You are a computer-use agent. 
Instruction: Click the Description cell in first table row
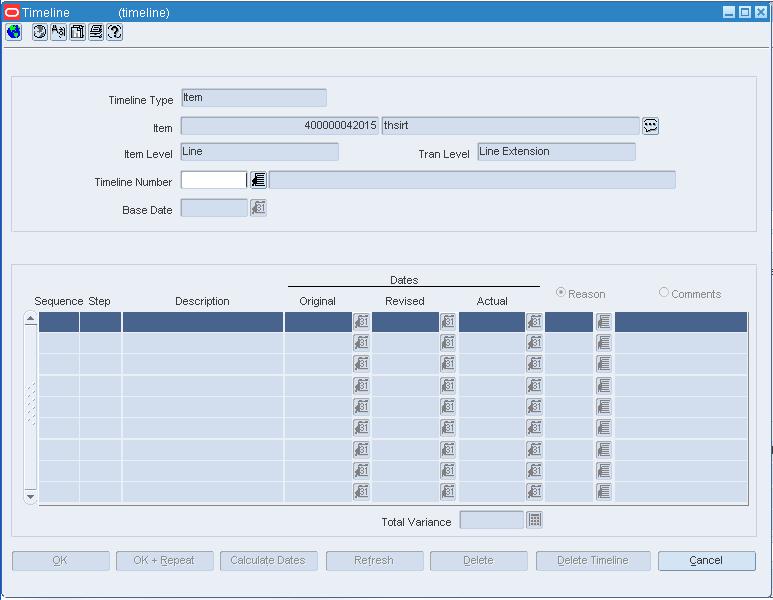[x=203, y=322]
